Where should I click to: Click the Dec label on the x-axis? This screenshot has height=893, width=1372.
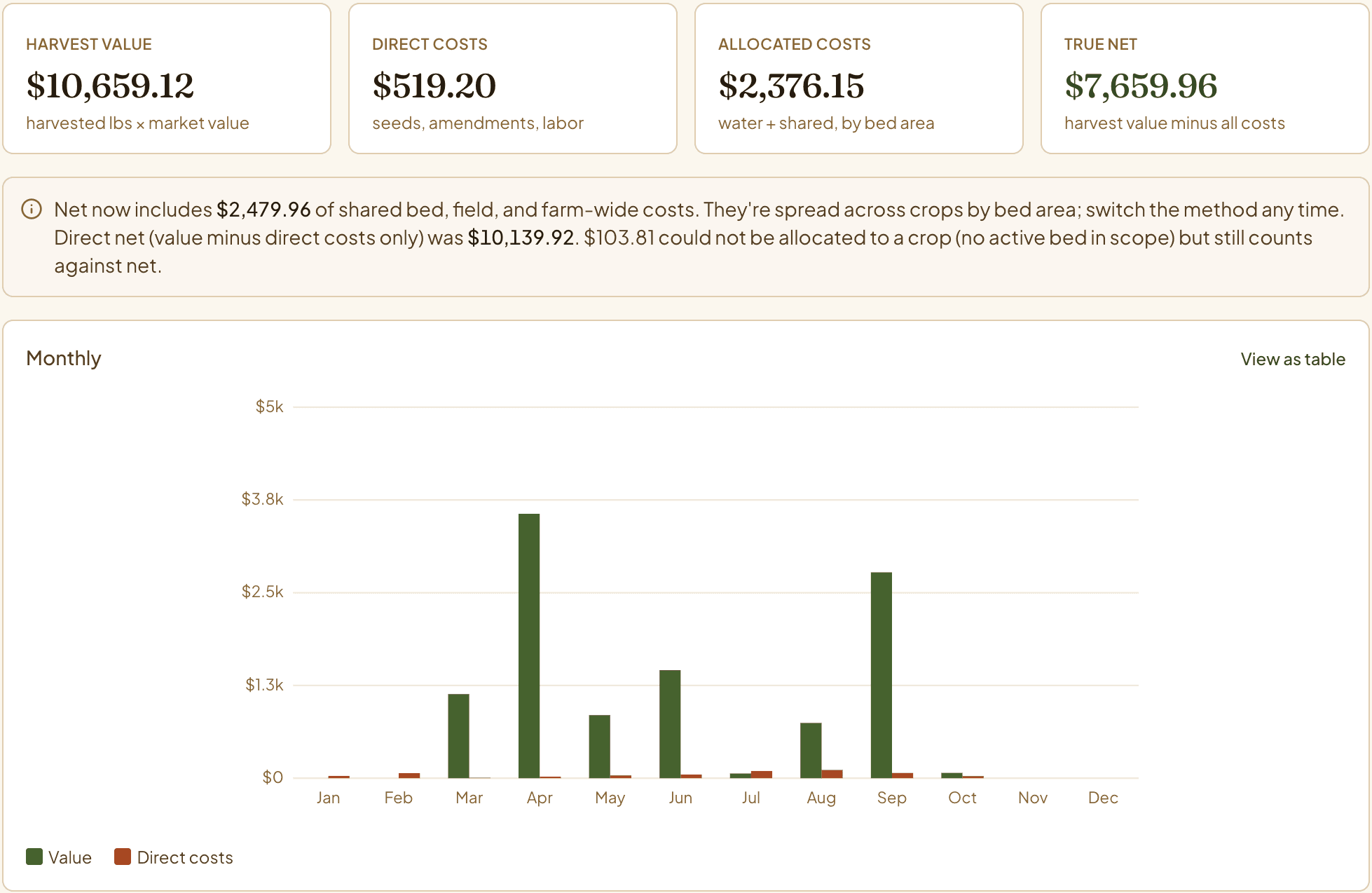point(1103,798)
